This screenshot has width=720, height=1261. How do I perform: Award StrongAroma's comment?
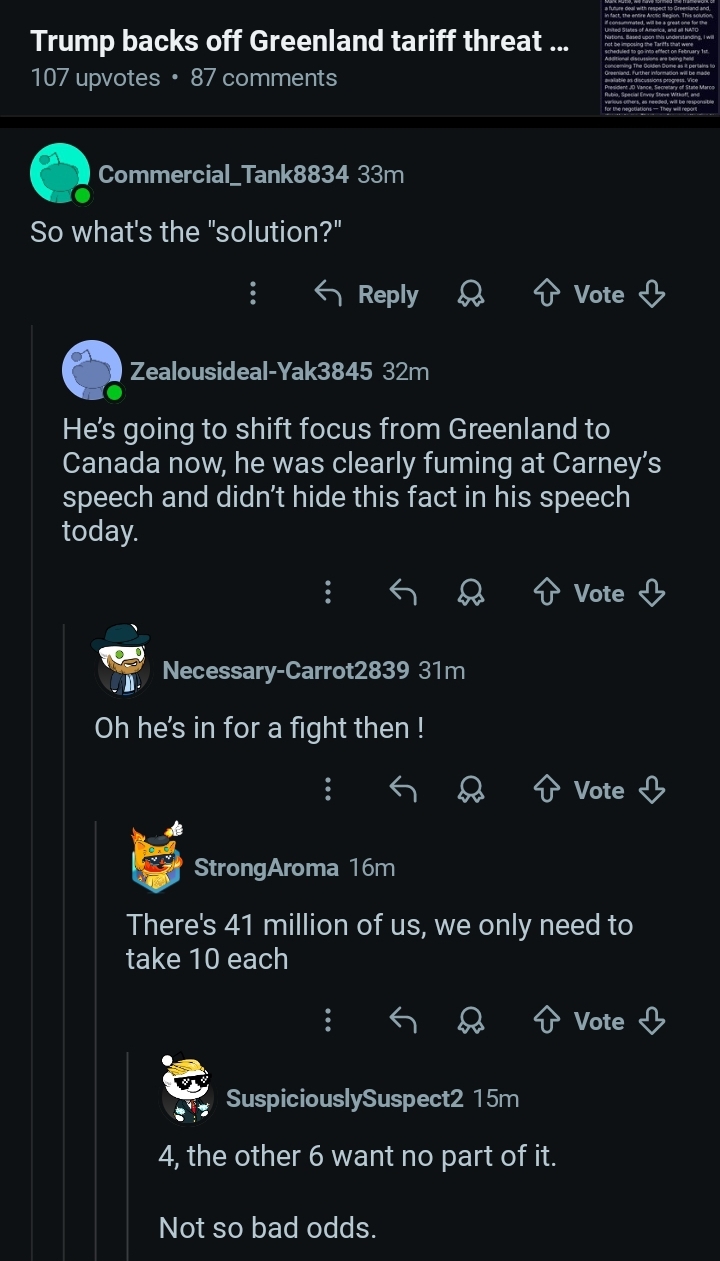(x=470, y=1020)
